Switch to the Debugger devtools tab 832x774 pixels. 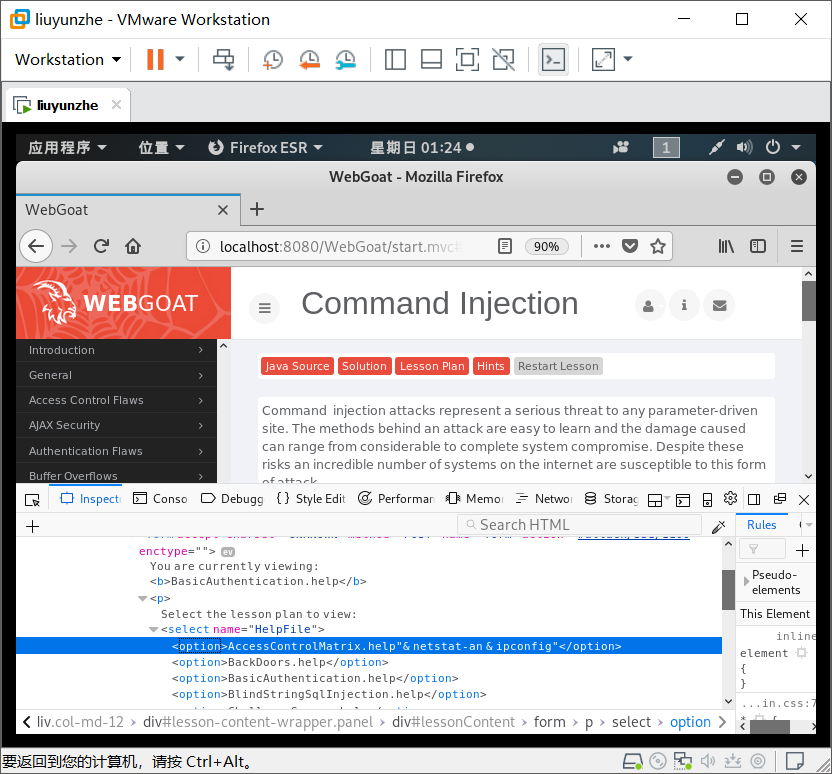point(232,499)
